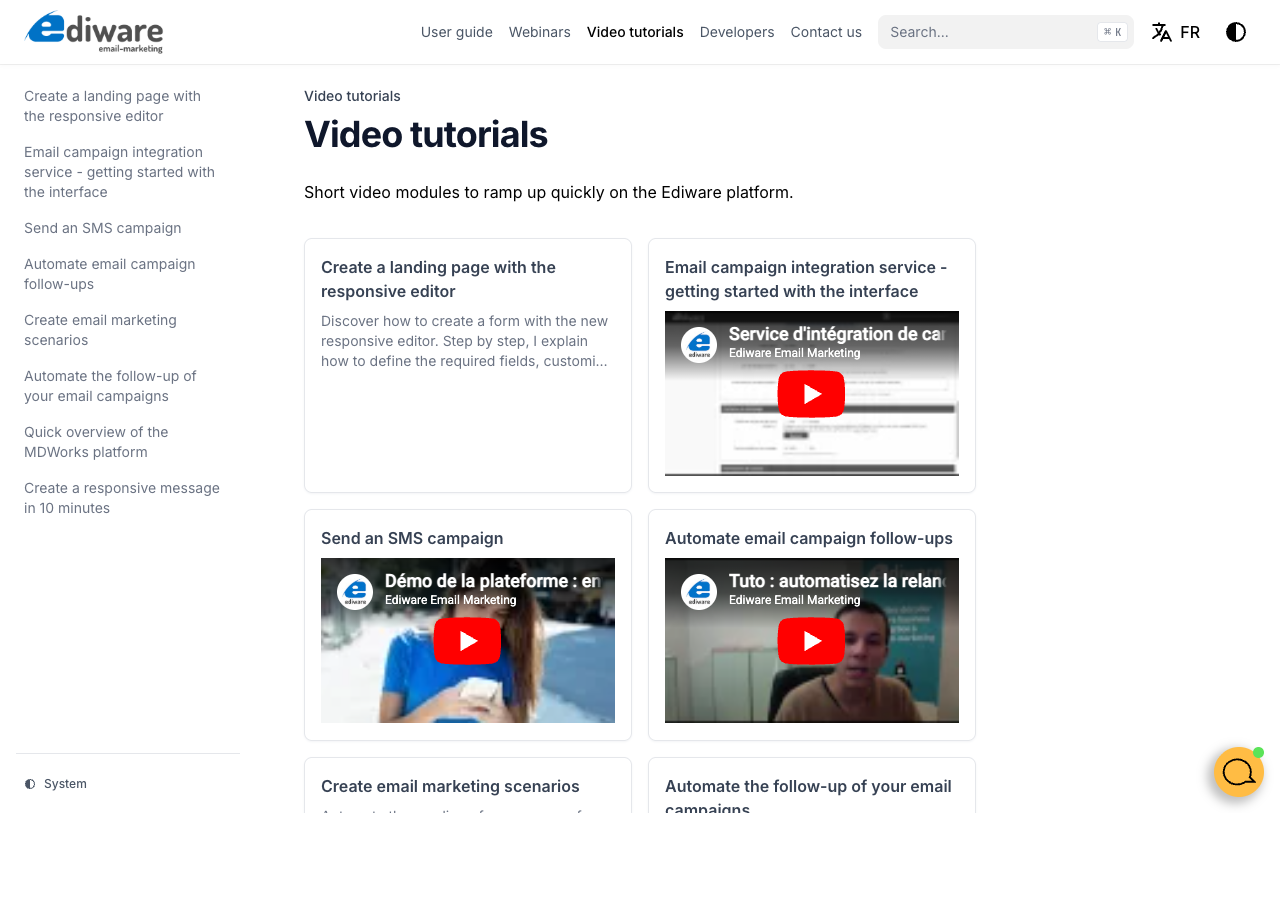Open the language switcher FR icon

point(1176,32)
